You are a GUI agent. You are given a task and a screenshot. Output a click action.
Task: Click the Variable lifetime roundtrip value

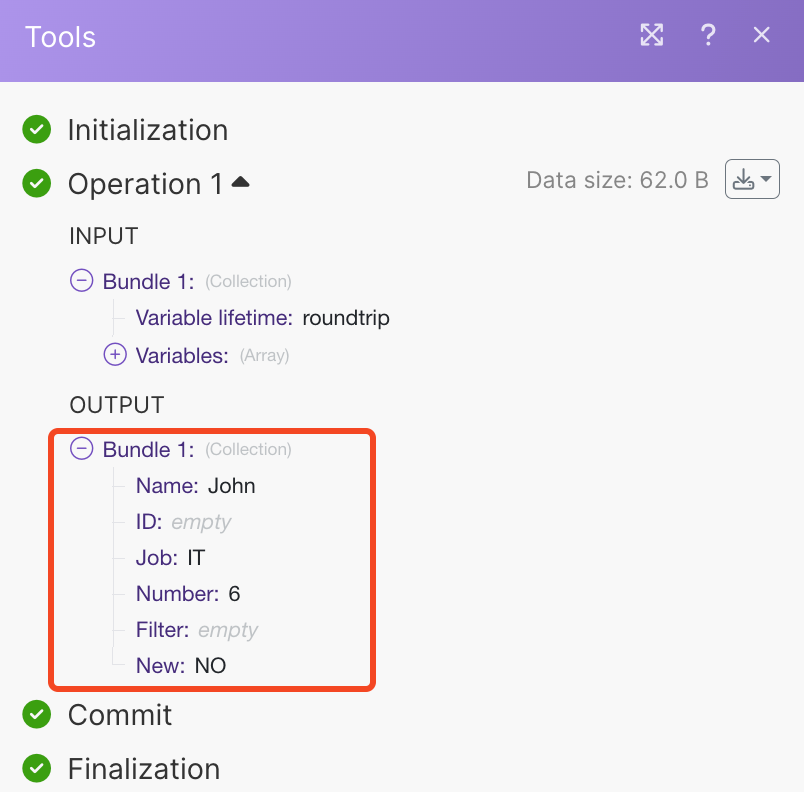coord(346,318)
